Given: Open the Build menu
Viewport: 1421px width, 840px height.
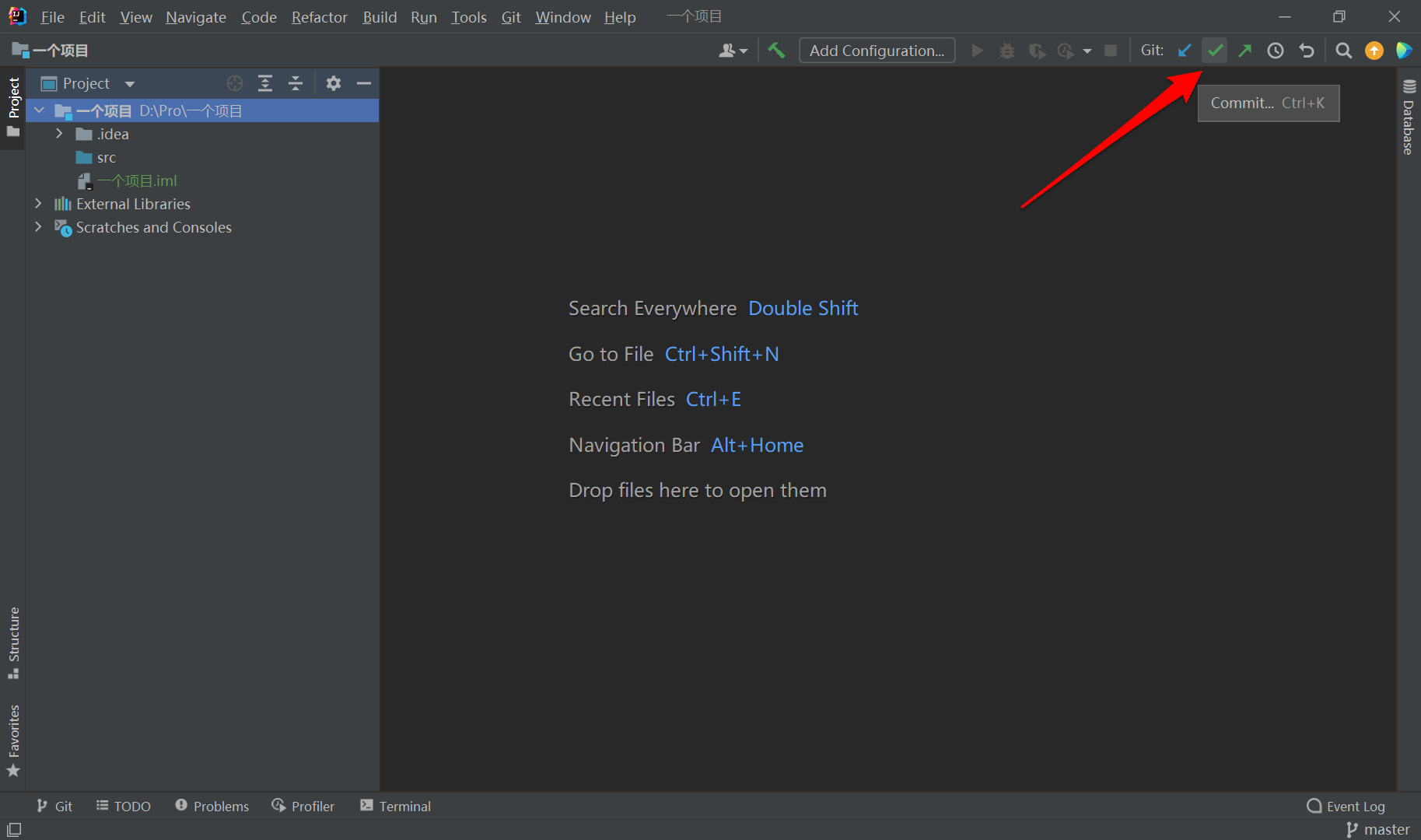Looking at the screenshot, I should [380, 17].
